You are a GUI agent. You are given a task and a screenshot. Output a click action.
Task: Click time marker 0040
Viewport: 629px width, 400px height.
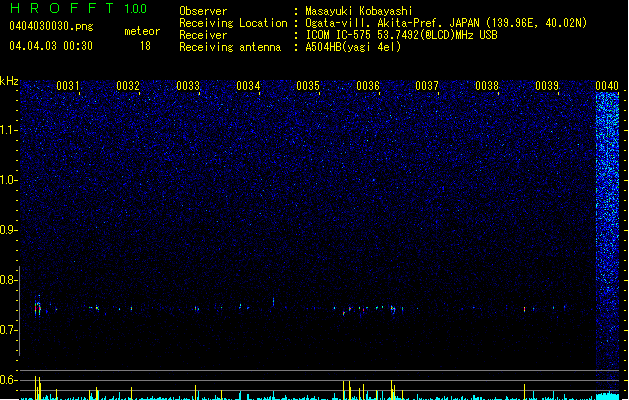[607, 86]
